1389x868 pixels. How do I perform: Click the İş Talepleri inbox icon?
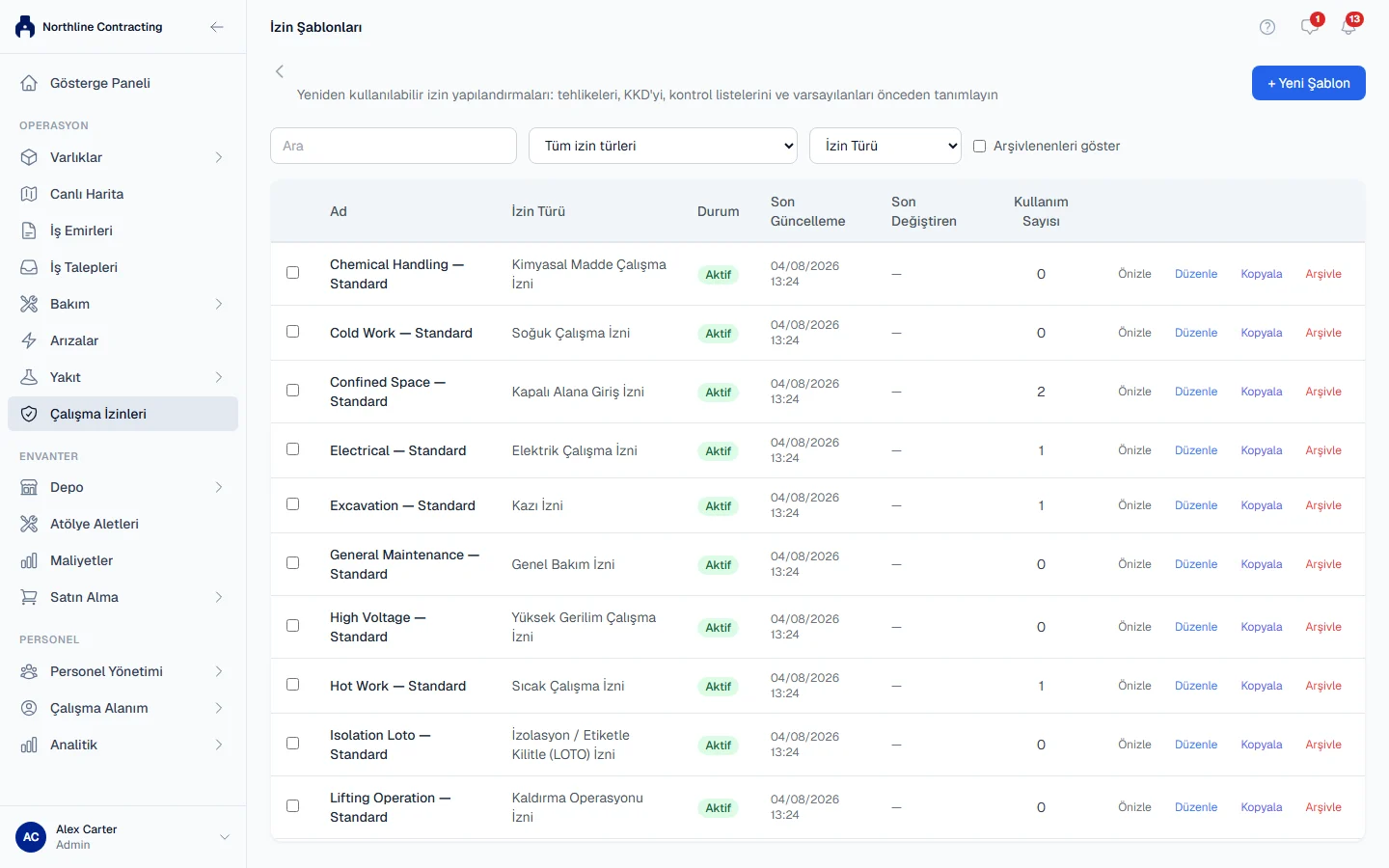tap(29, 267)
